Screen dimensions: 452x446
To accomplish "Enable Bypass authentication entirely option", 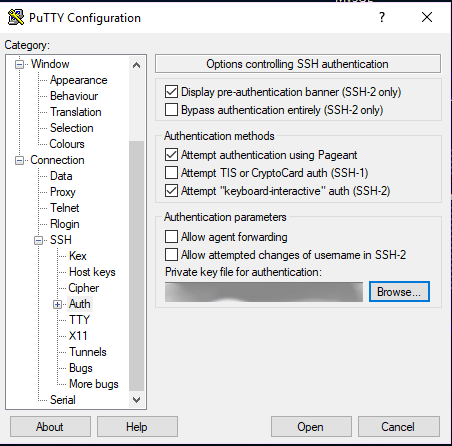I will point(171,110).
